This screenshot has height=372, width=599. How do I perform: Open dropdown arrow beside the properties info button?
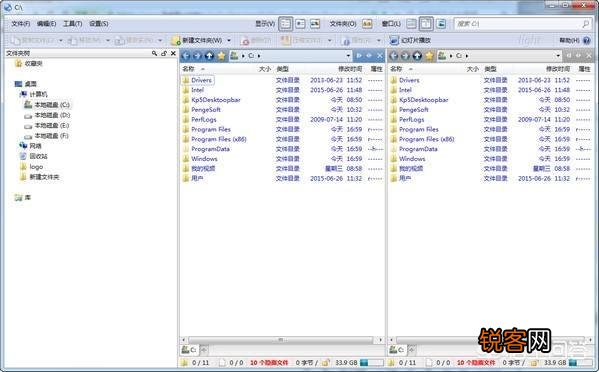[x=379, y=40]
